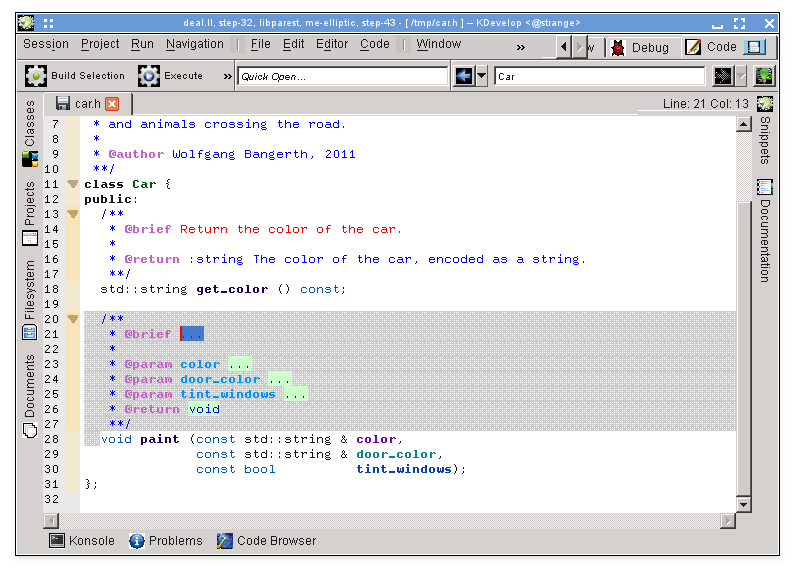
Task: Click the vertical scrollbar up arrow
Action: [x=744, y=124]
